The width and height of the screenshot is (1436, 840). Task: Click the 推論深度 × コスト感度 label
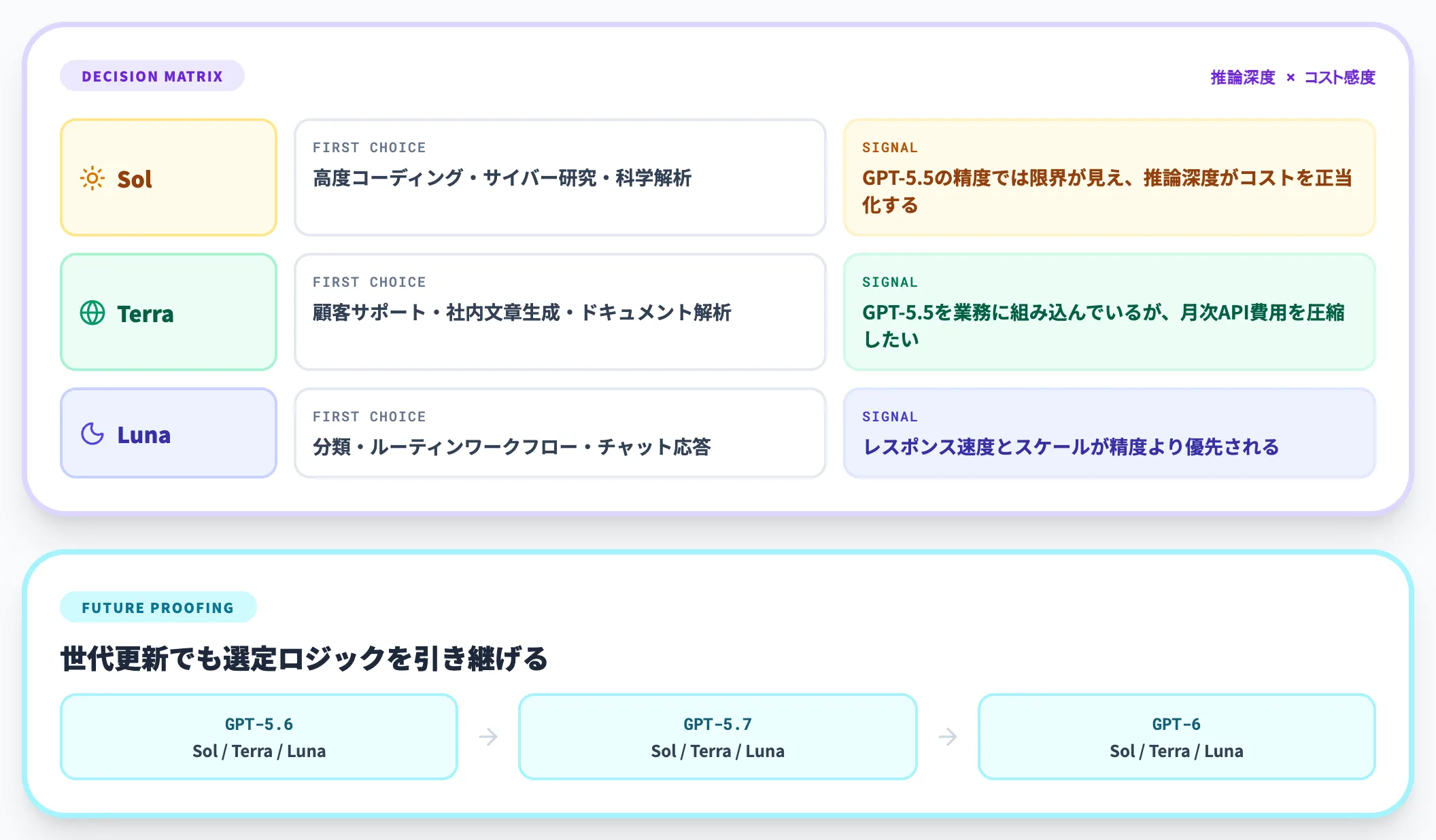point(1293,77)
